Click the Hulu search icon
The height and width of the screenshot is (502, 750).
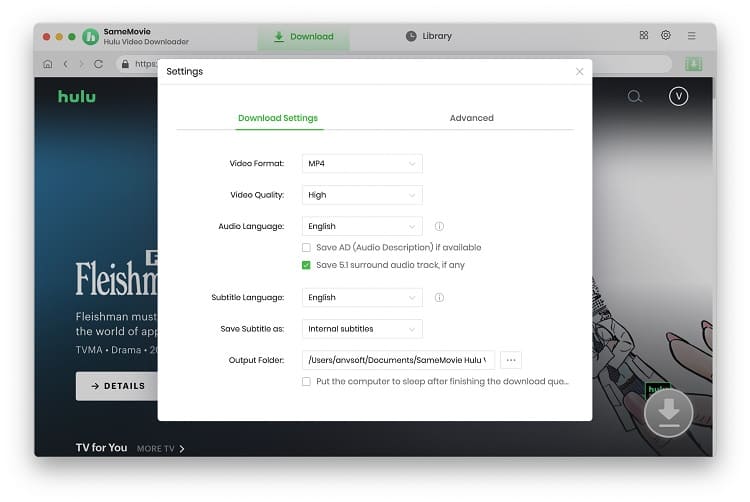click(x=634, y=97)
